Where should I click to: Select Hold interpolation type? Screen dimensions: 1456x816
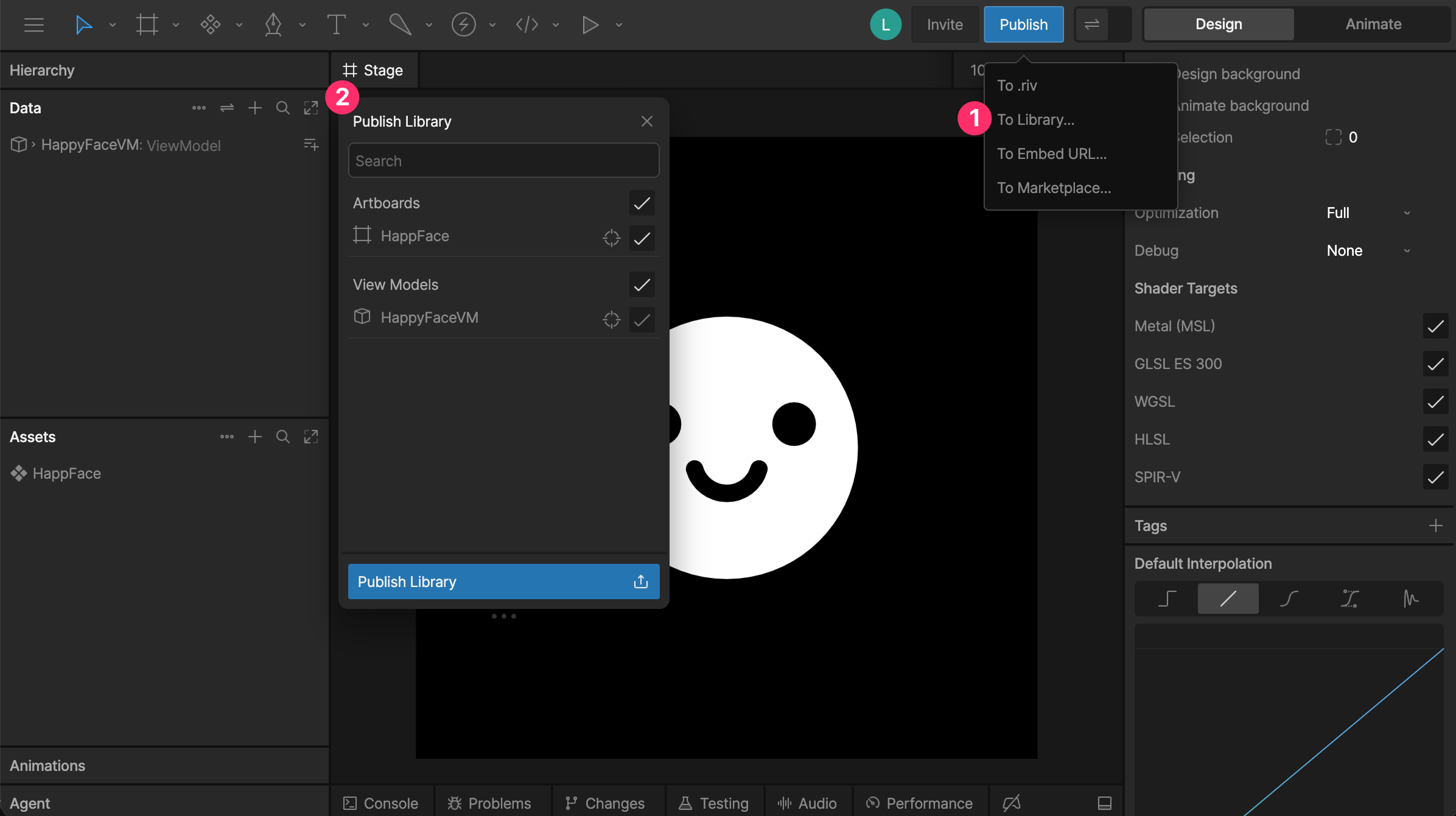click(1167, 599)
